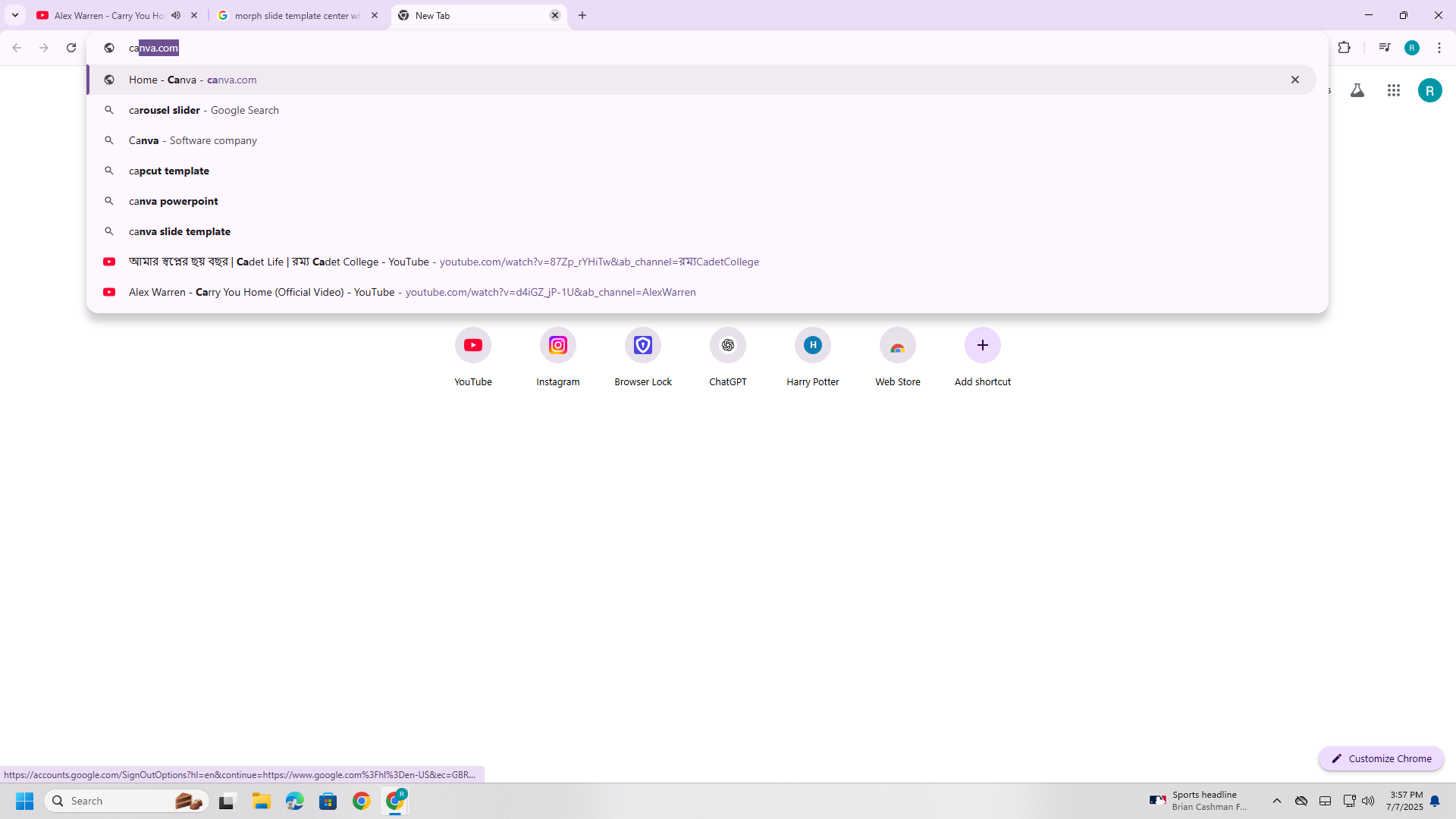The width and height of the screenshot is (1456, 819).
Task: Show hidden system tray icons
Action: click(x=1277, y=801)
